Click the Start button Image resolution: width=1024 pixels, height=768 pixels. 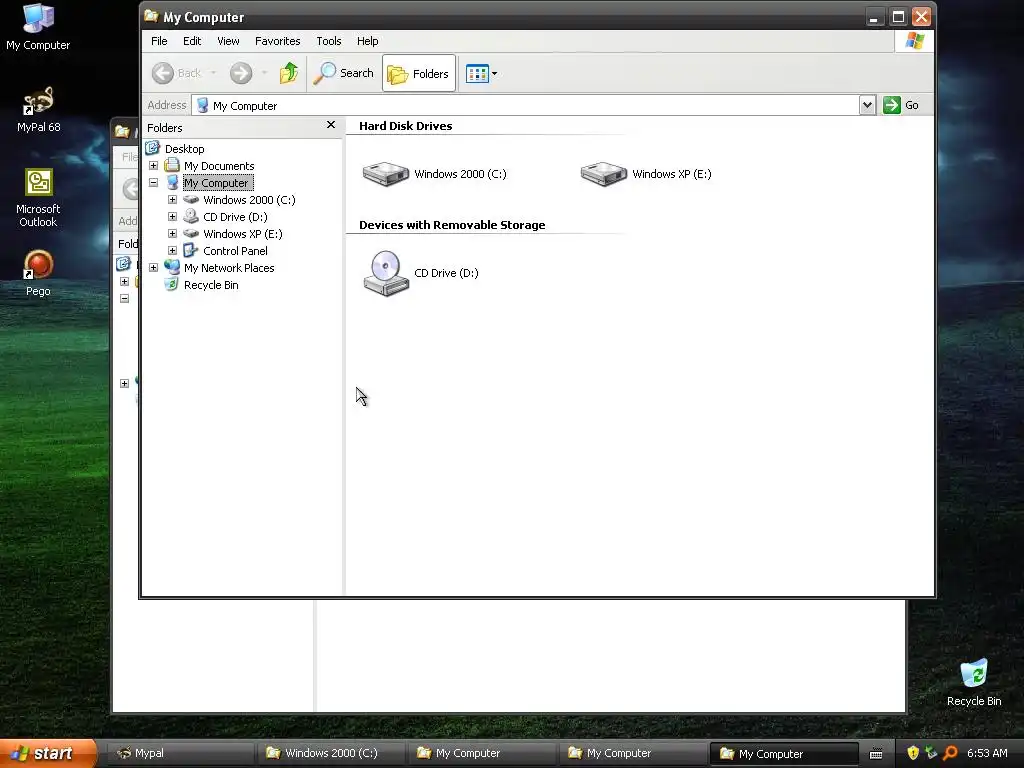(x=48, y=753)
